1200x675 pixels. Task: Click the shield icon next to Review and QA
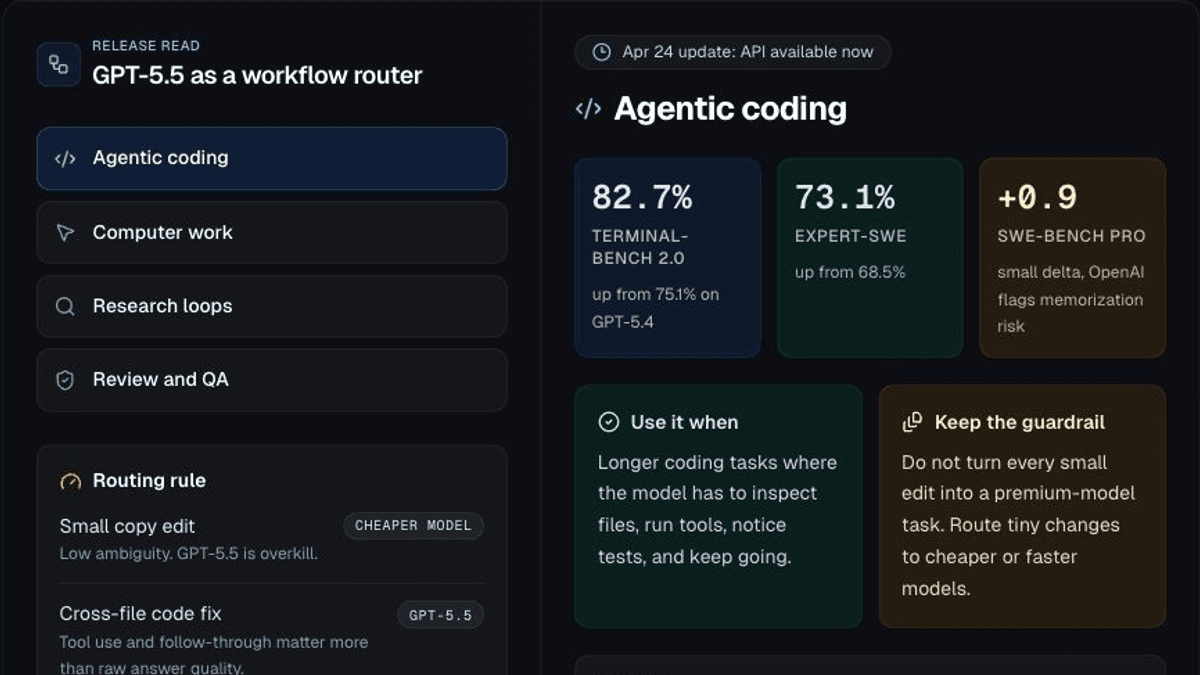tap(64, 380)
